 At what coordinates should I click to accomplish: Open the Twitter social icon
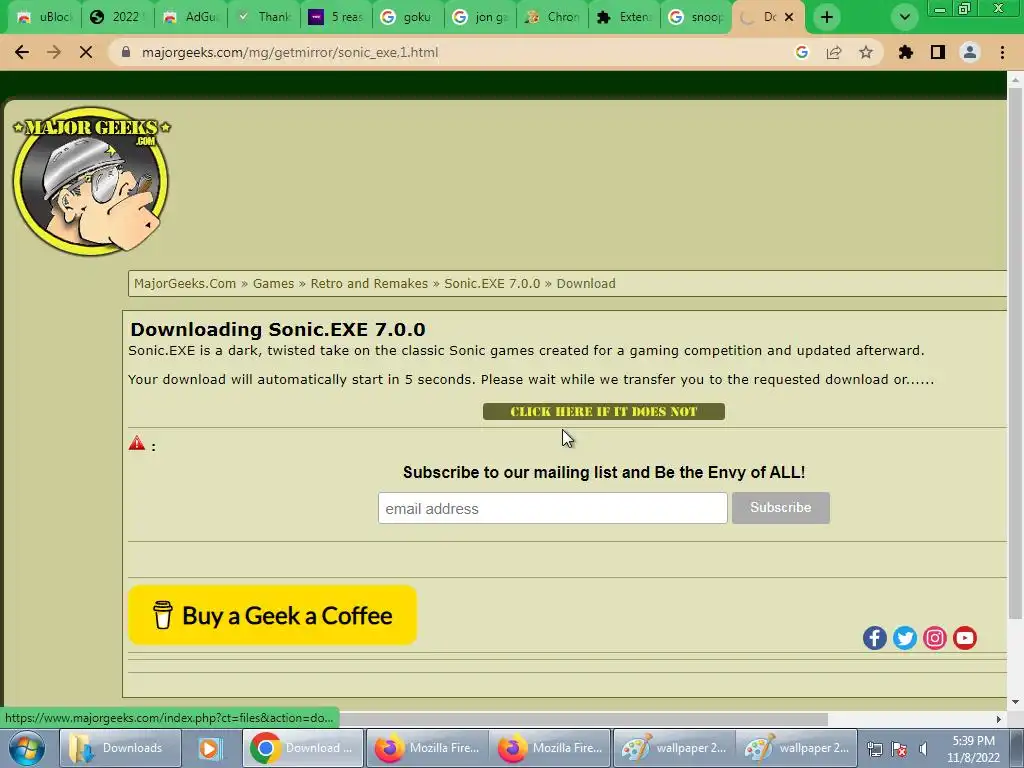(x=904, y=638)
